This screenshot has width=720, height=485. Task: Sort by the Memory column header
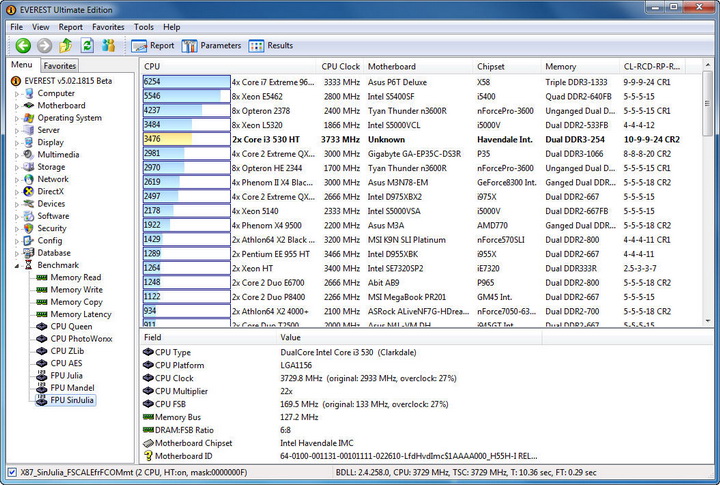point(580,67)
